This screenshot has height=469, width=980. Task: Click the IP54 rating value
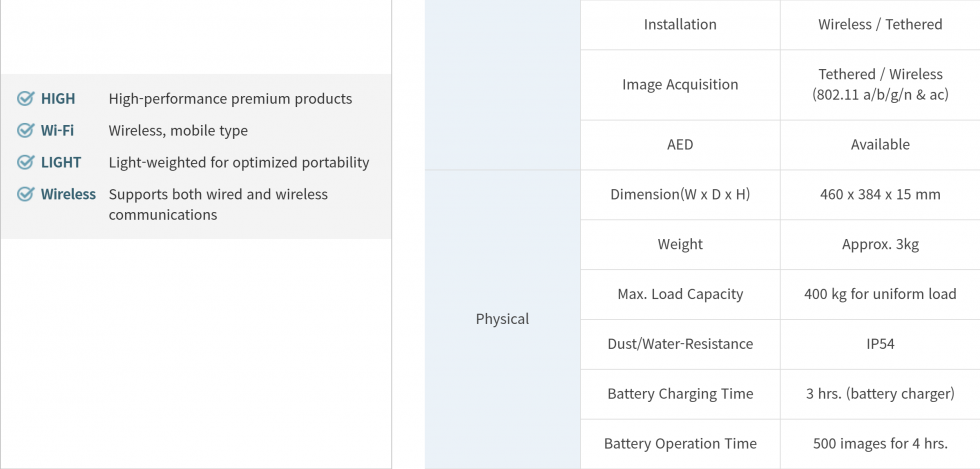880,345
